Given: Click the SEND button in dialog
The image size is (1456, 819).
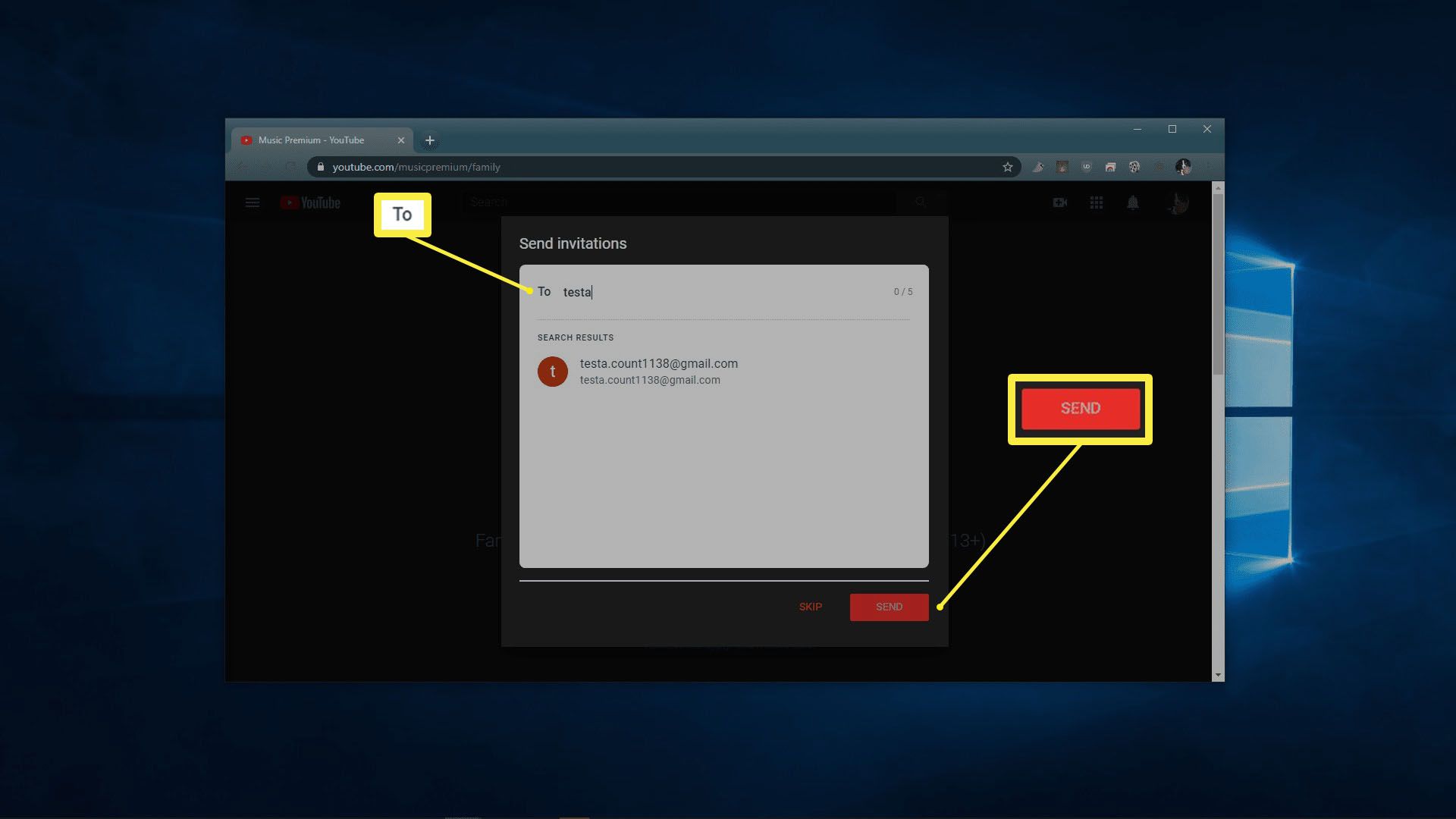Looking at the screenshot, I should (x=889, y=607).
